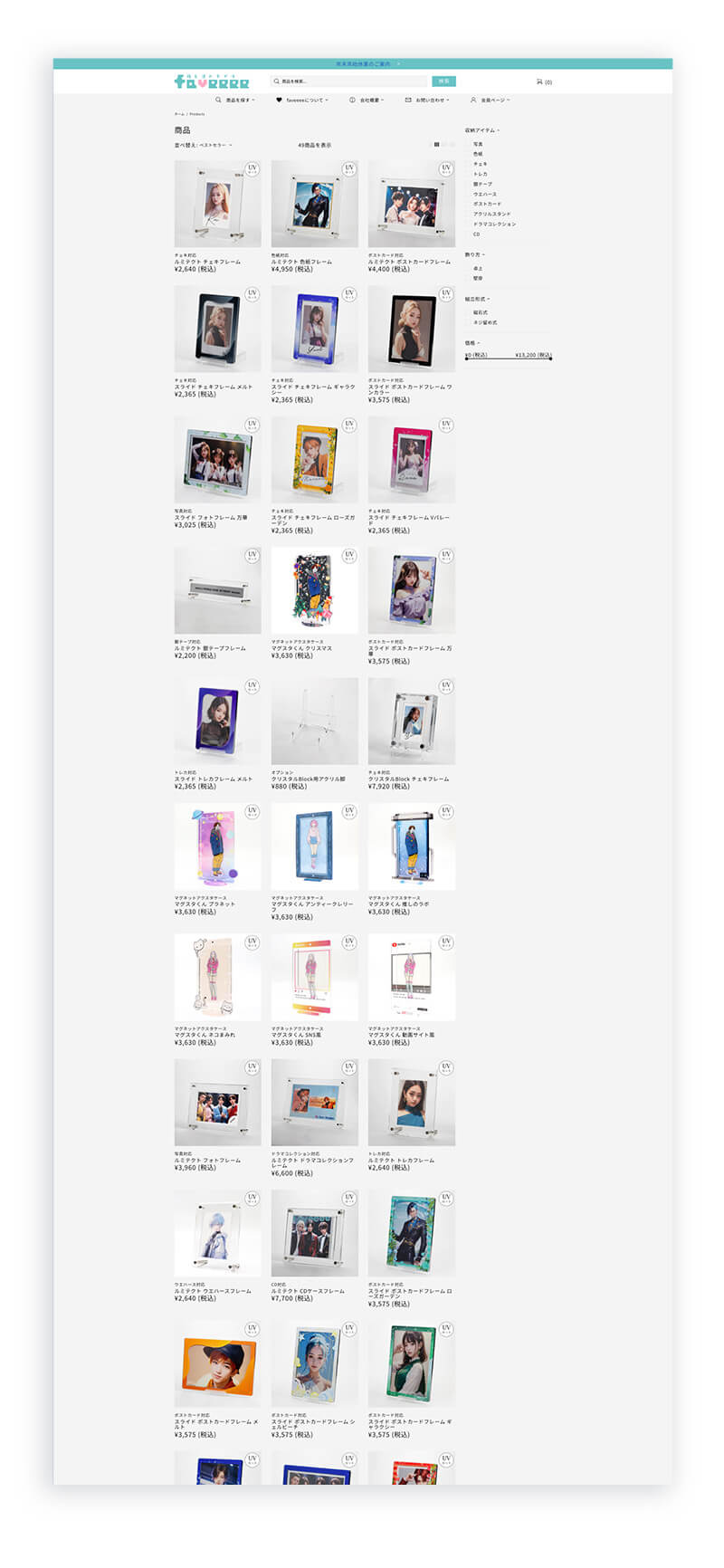Viewport: 724px width, 1568px height.
Task: Open the 会社概要 menu
Action: pos(367,100)
